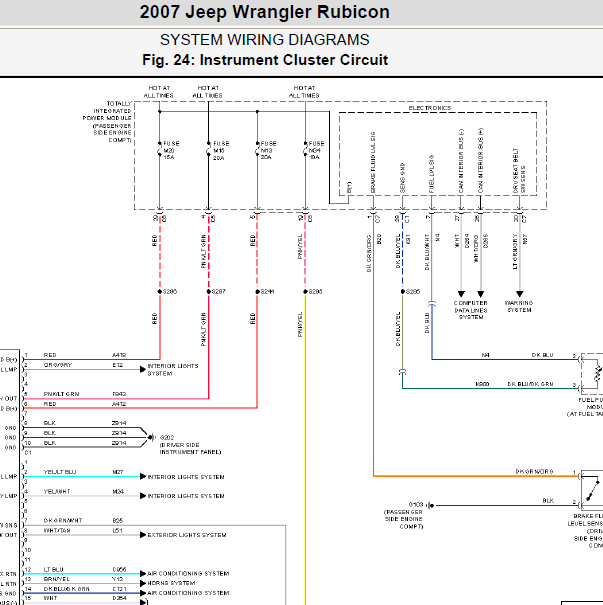This screenshot has width=603, height=605.
Task: Click the 'EXTERIOR LIGHTS SYSTEM' reference
Action: coord(187,535)
